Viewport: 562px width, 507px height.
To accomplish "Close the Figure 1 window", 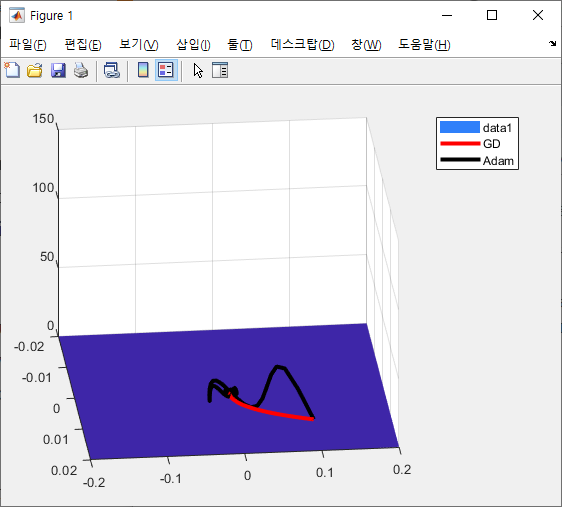I will click(x=538, y=15).
